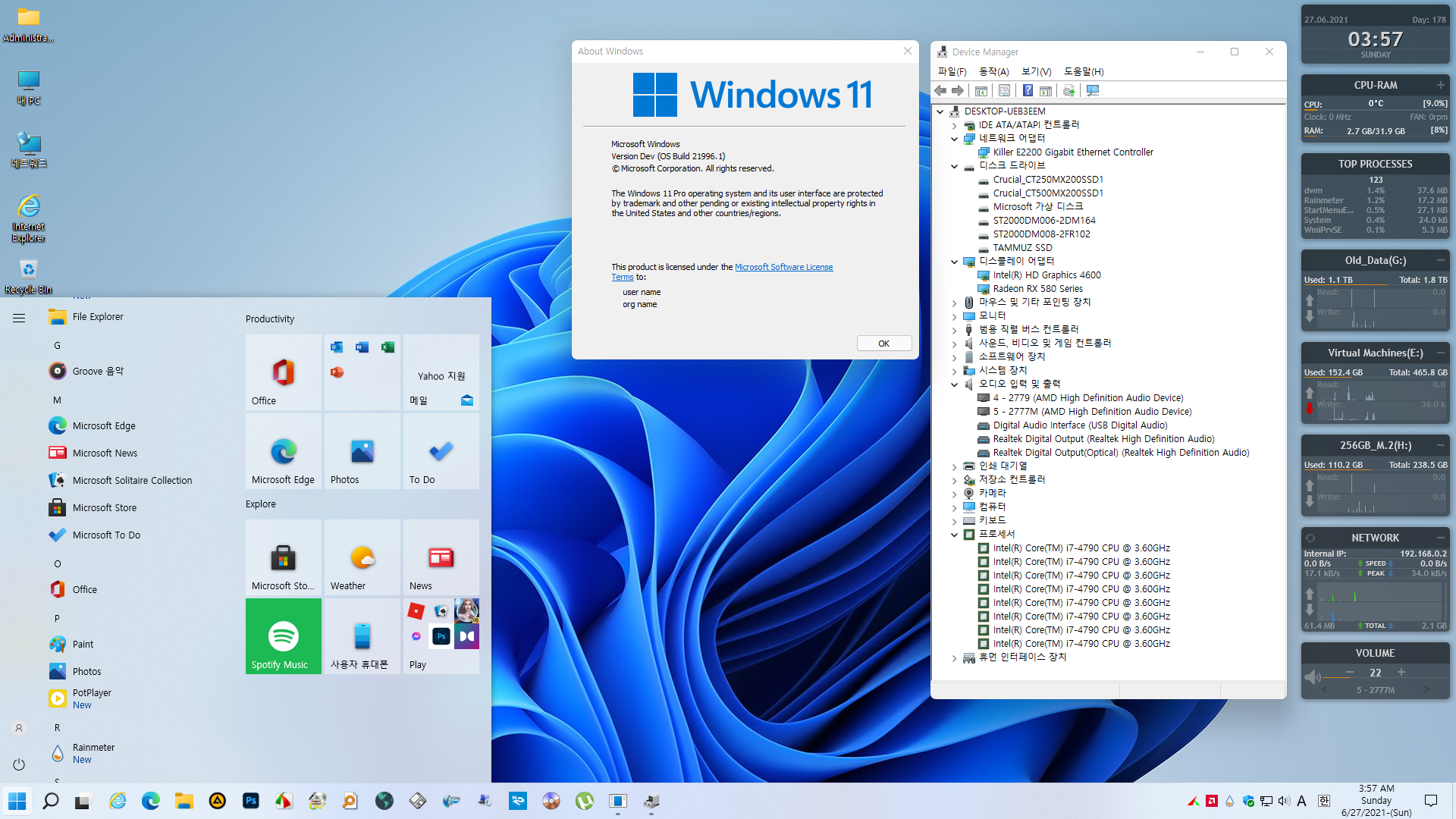Collapse the 디스플레이 어댑터 node
Viewport: 1456px width, 819px height.
pyautogui.click(x=955, y=262)
